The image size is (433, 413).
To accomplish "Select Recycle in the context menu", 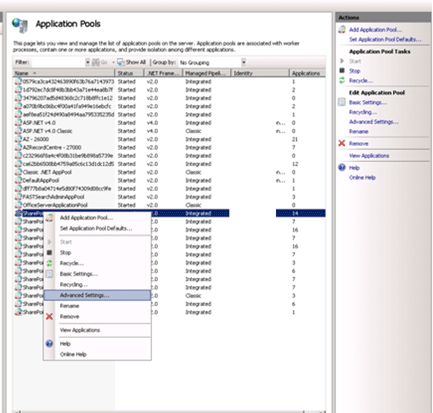I will coord(72,263).
